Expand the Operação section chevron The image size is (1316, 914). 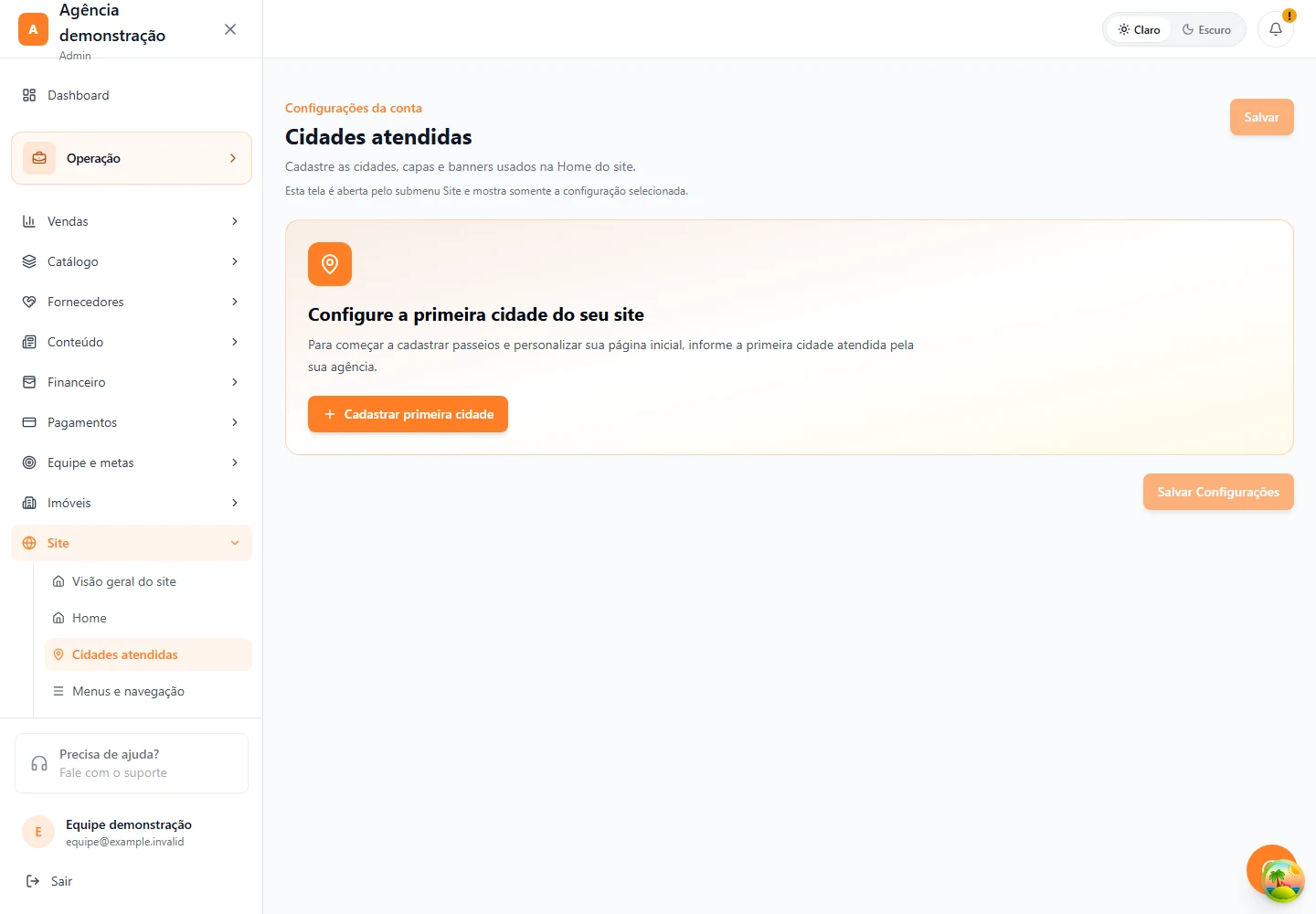(233, 158)
